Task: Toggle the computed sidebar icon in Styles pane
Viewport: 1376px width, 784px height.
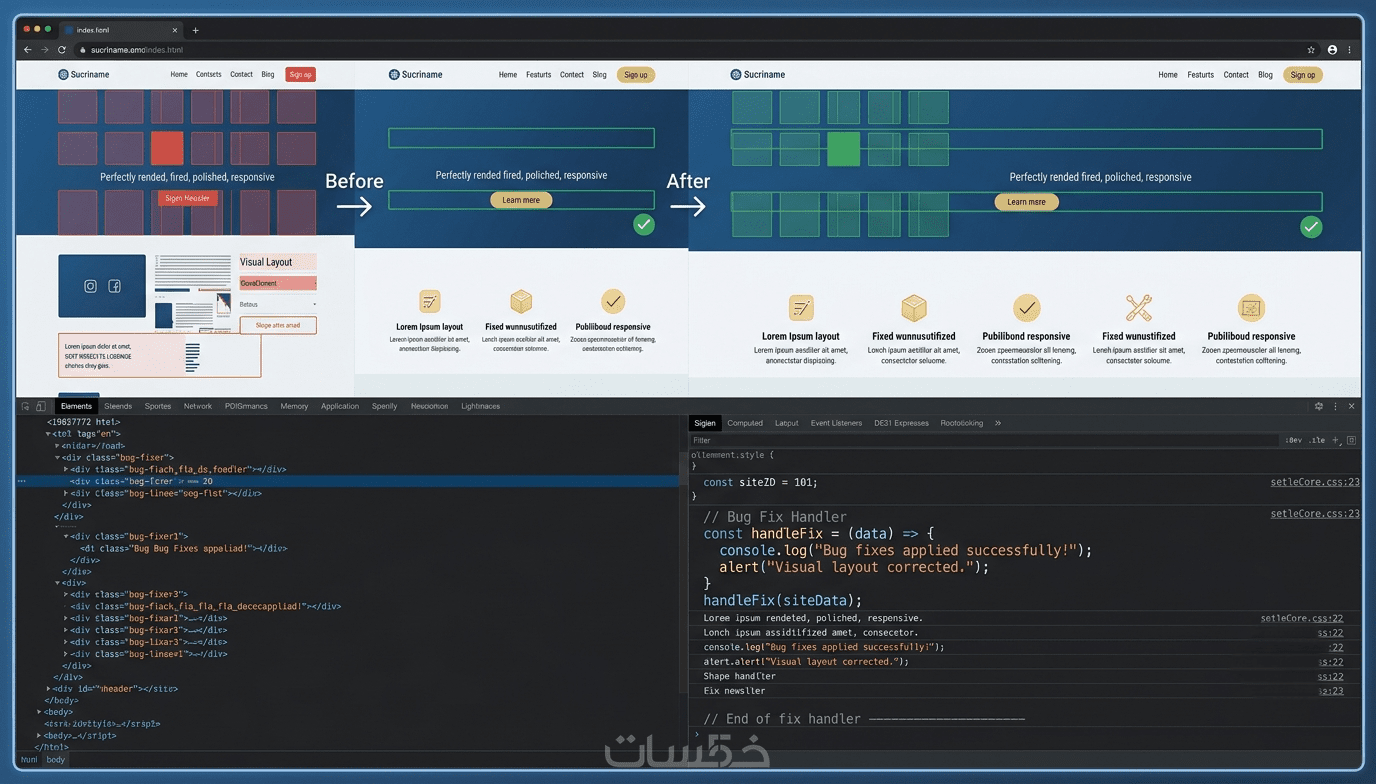Action: [1351, 440]
